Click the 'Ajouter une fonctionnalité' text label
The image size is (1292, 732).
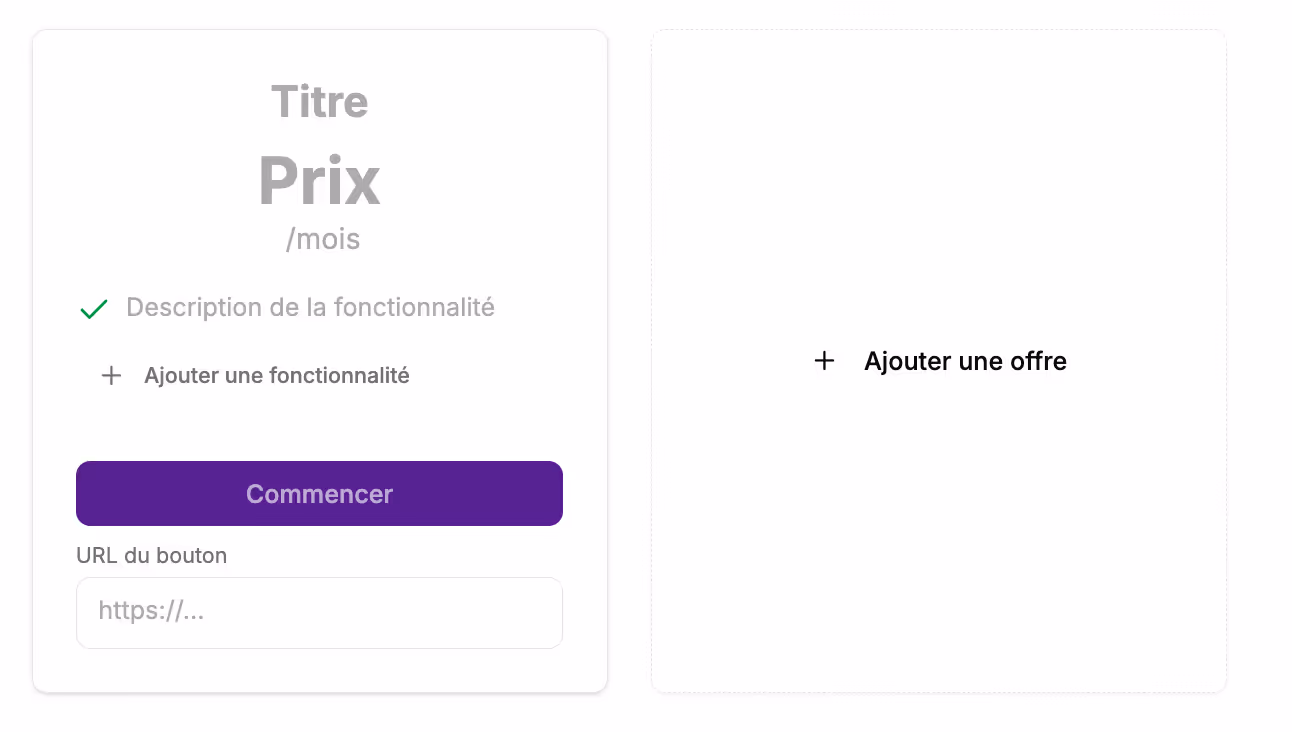277,375
